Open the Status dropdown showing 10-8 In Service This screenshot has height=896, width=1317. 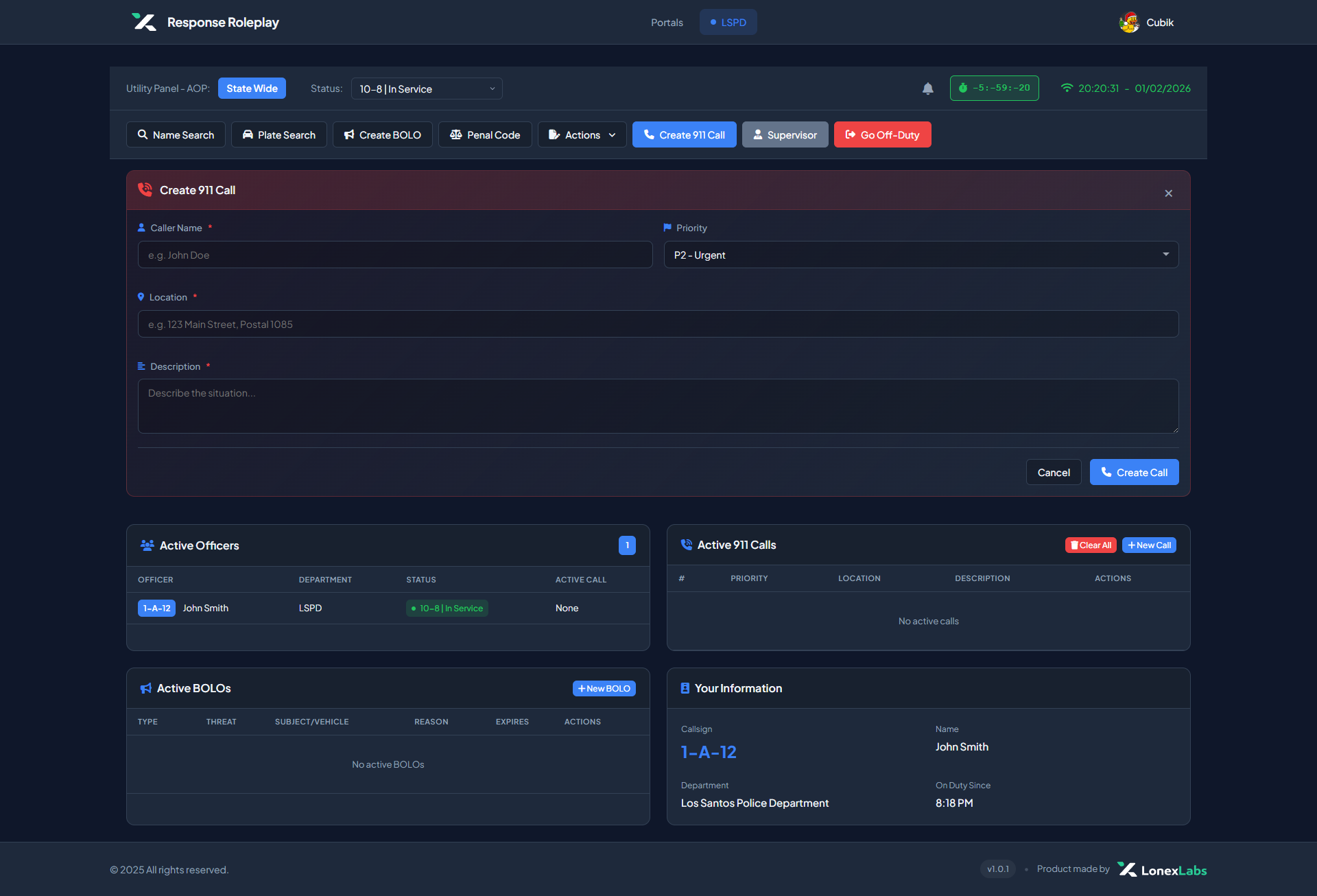click(x=427, y=89)
